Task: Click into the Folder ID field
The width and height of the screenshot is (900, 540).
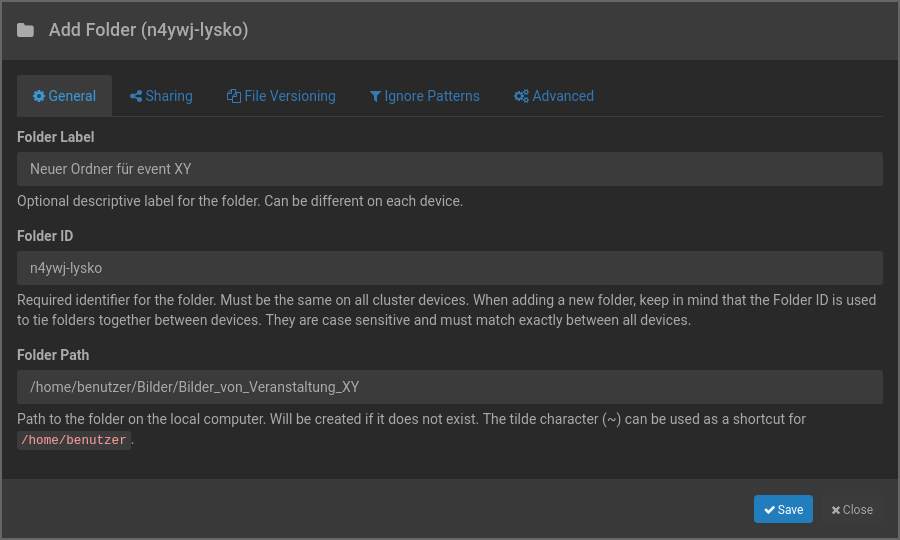Action: pyautogui.click(x=449, y=268)
